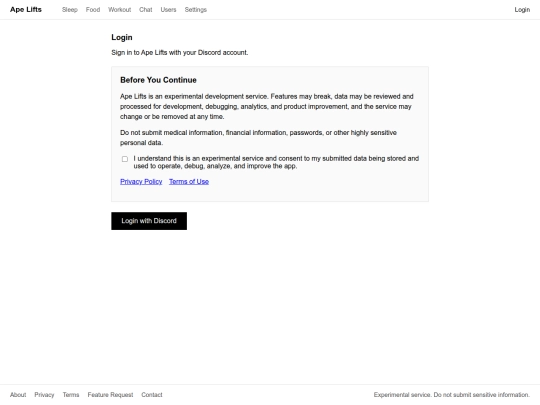Go to the Food section
The image size is (540, 405).
(93, 10)
